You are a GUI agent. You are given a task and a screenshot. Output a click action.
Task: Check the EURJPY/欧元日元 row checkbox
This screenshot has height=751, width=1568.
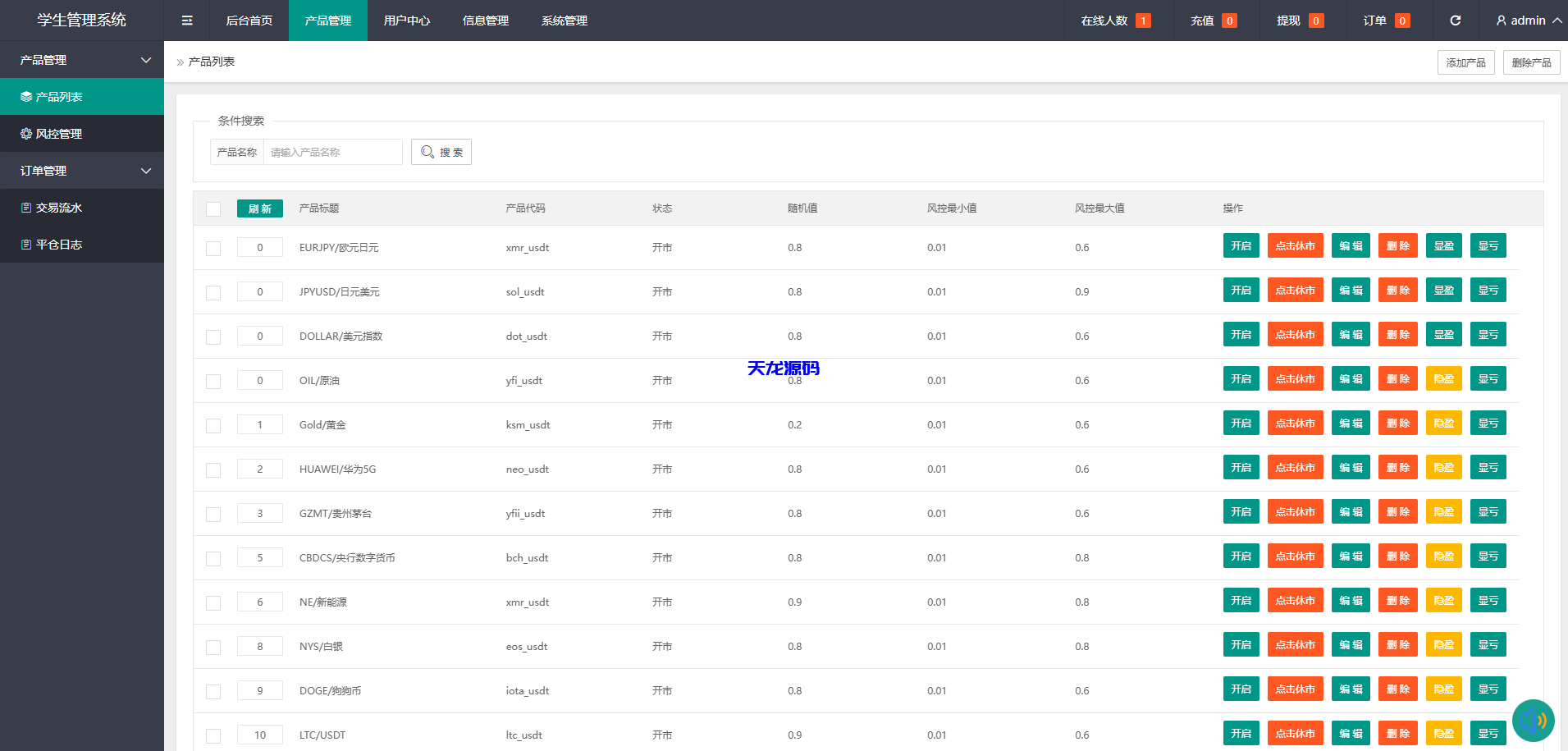coord(213,248)
